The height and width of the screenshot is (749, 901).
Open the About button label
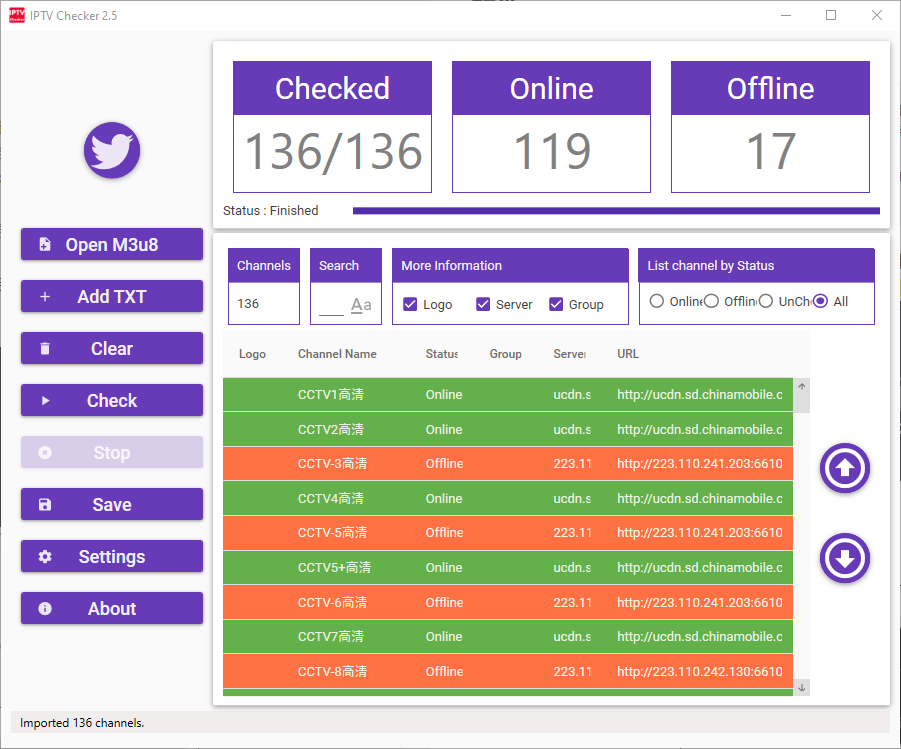112,608
